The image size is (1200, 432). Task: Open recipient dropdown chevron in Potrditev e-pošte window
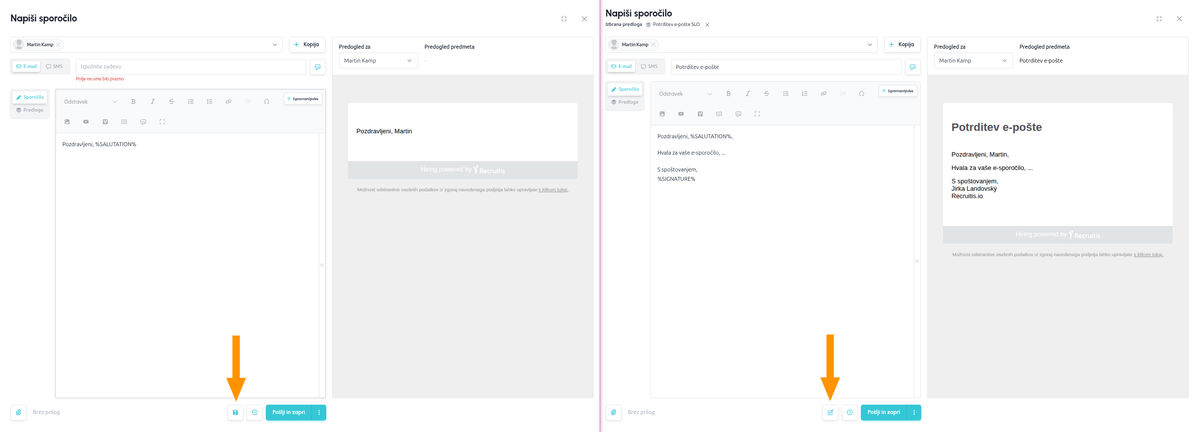coord(870,44)
